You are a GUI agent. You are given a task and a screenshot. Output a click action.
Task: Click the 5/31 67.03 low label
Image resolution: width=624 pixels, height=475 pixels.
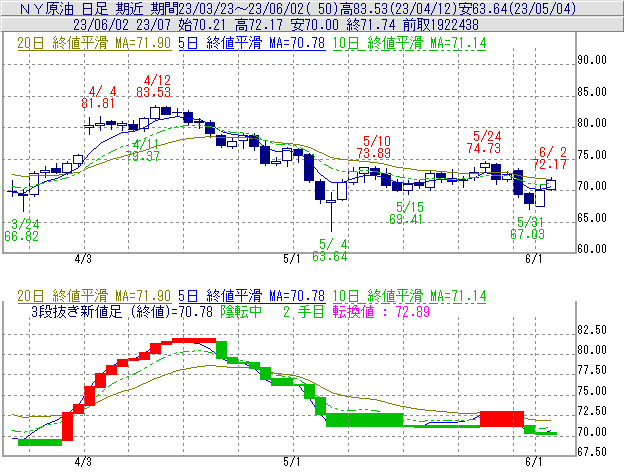[x=528, y=228]
